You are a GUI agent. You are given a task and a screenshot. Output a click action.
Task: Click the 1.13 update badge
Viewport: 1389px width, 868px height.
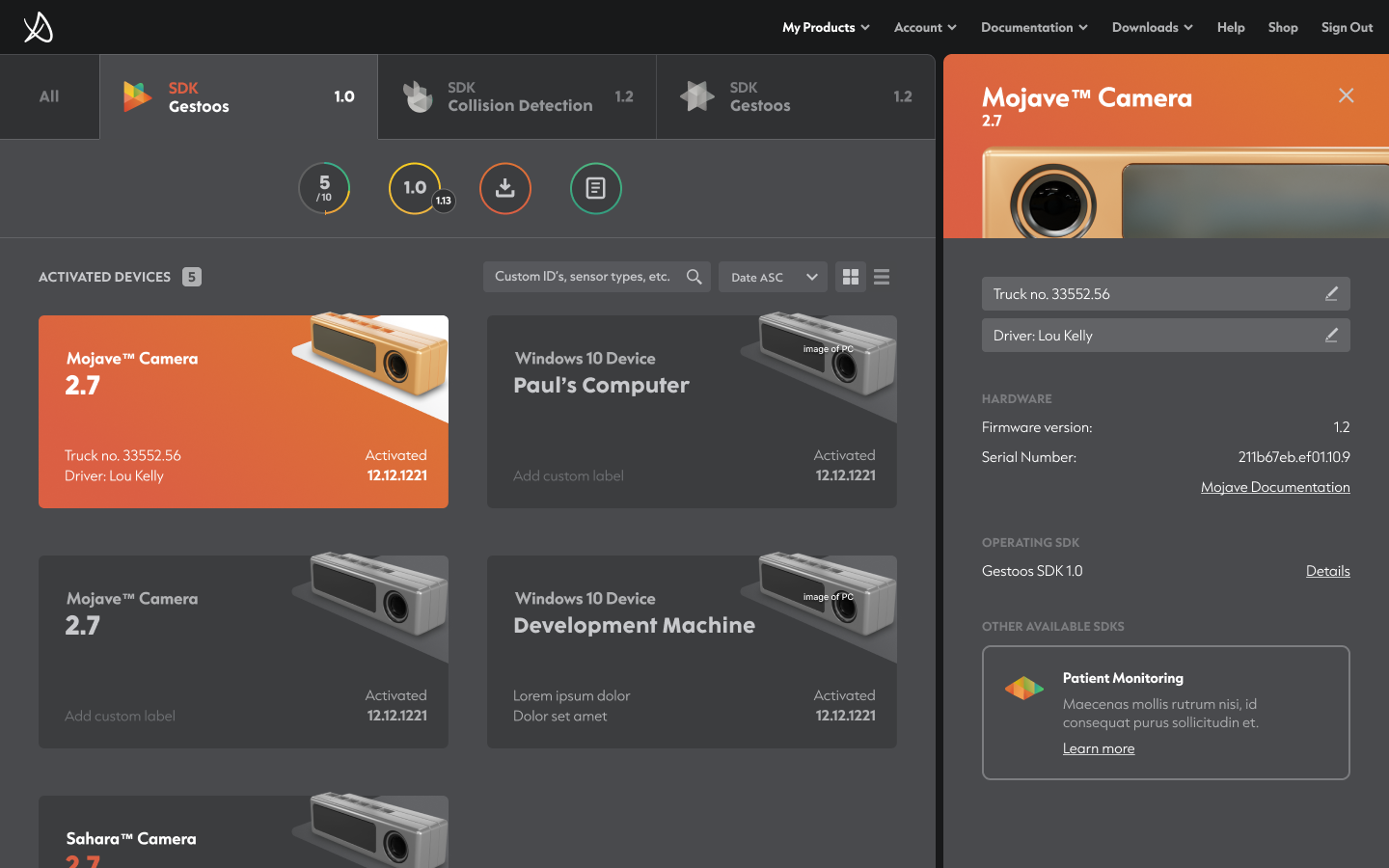click(x=444, y=201)
